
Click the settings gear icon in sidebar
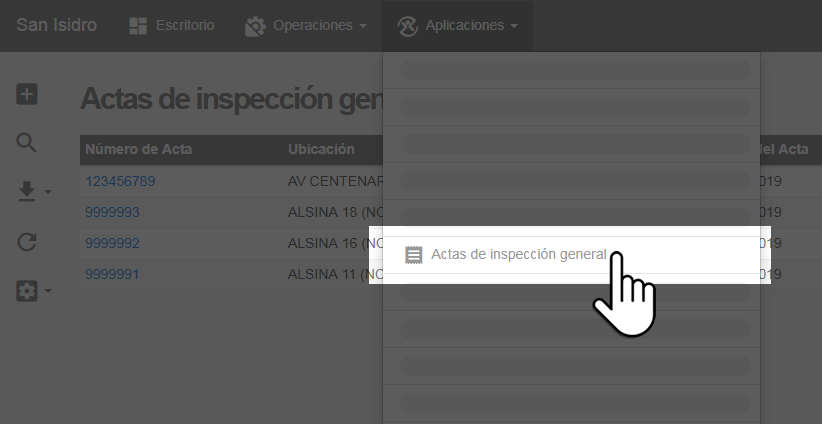click(x=27, y=291)
